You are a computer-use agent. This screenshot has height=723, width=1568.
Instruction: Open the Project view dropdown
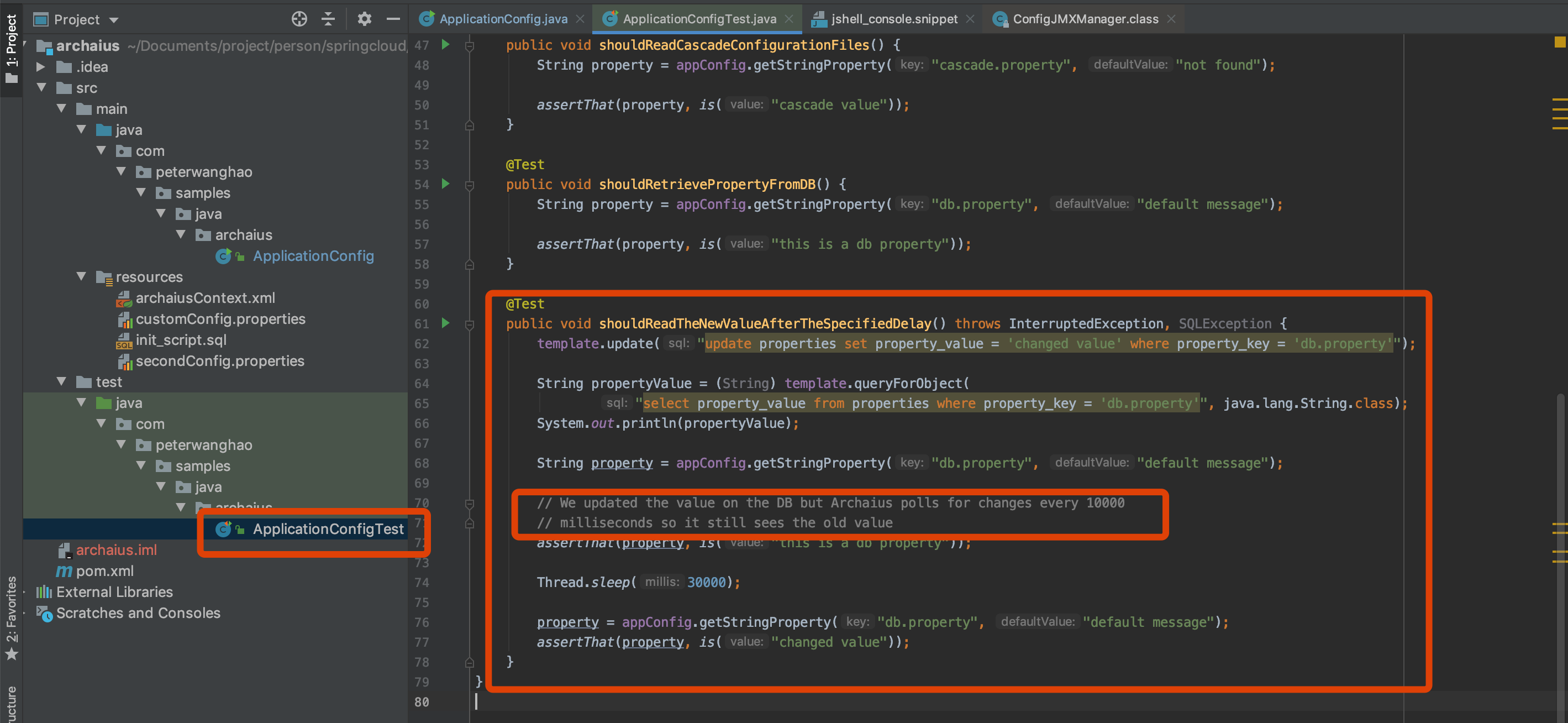point(113,20)
